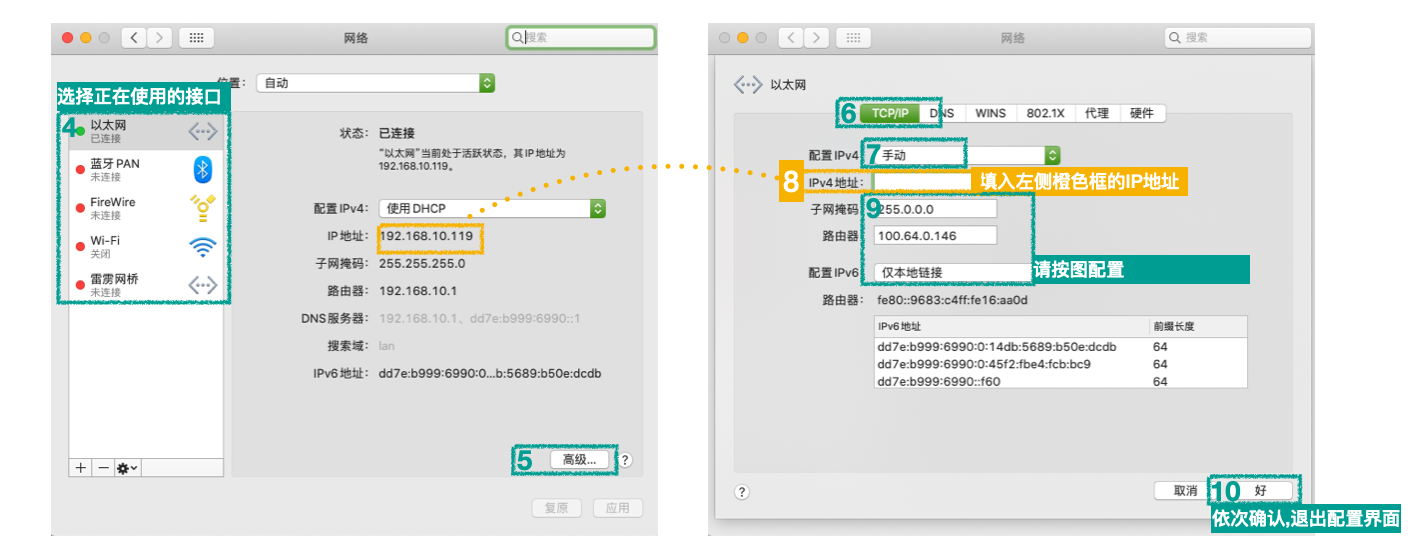Select the Wi-Fi interface in sidebar
The width and height of the screenshot is (1417, 551).
point(140,246)
